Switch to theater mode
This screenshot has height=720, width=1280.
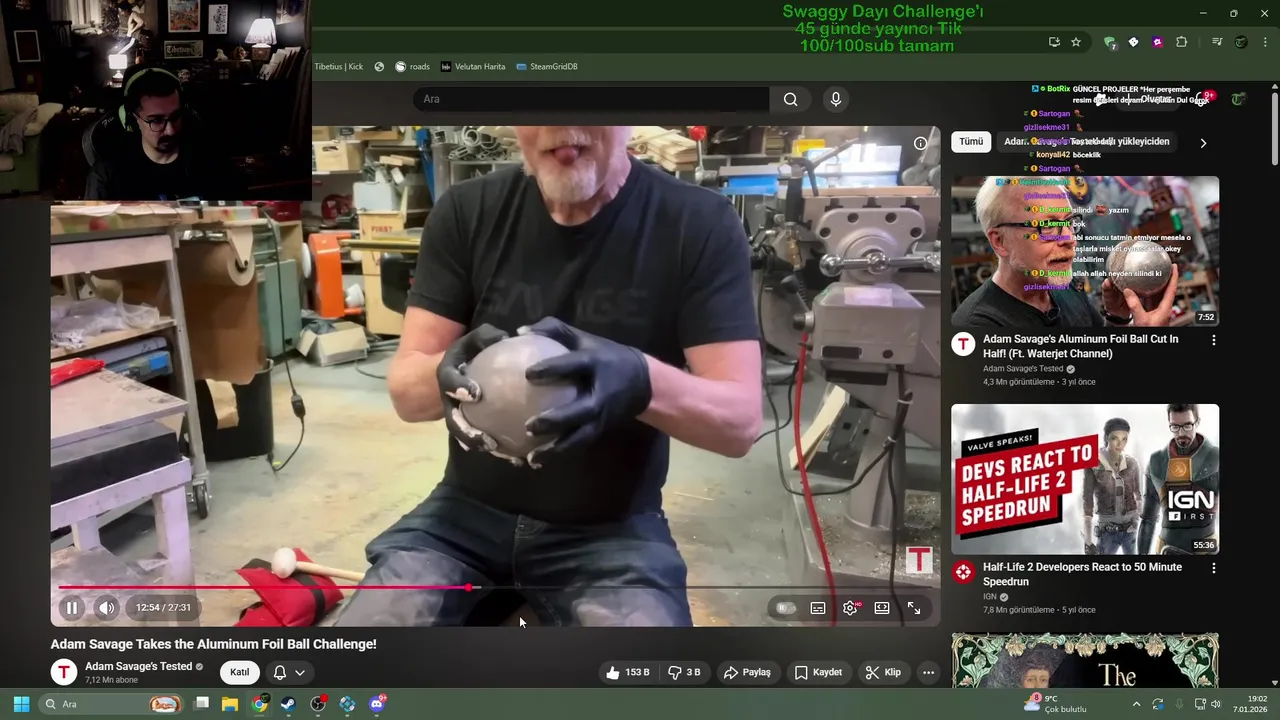[x=882, y=608]
